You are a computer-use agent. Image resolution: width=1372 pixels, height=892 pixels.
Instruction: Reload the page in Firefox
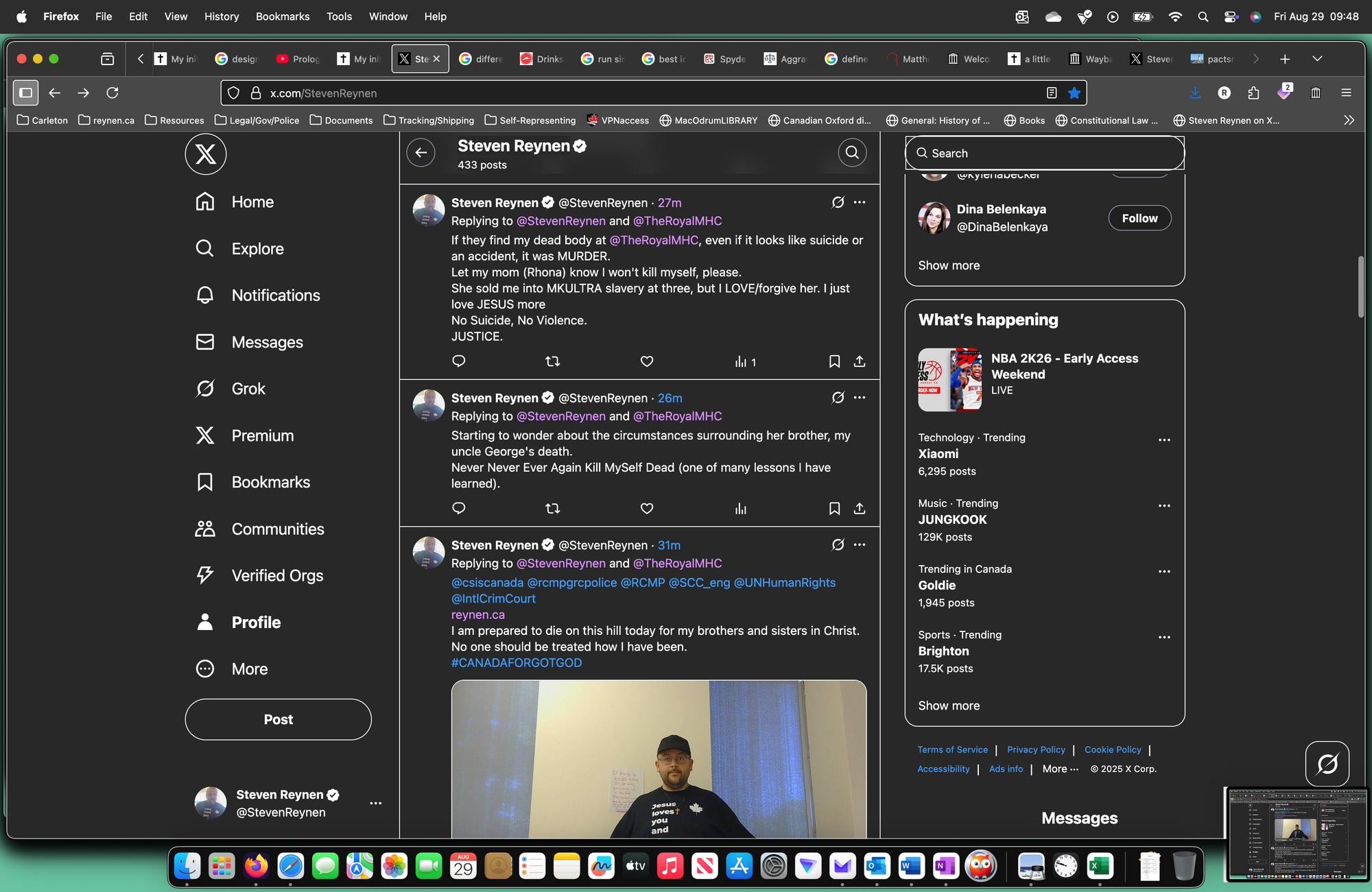pos(113,93)
